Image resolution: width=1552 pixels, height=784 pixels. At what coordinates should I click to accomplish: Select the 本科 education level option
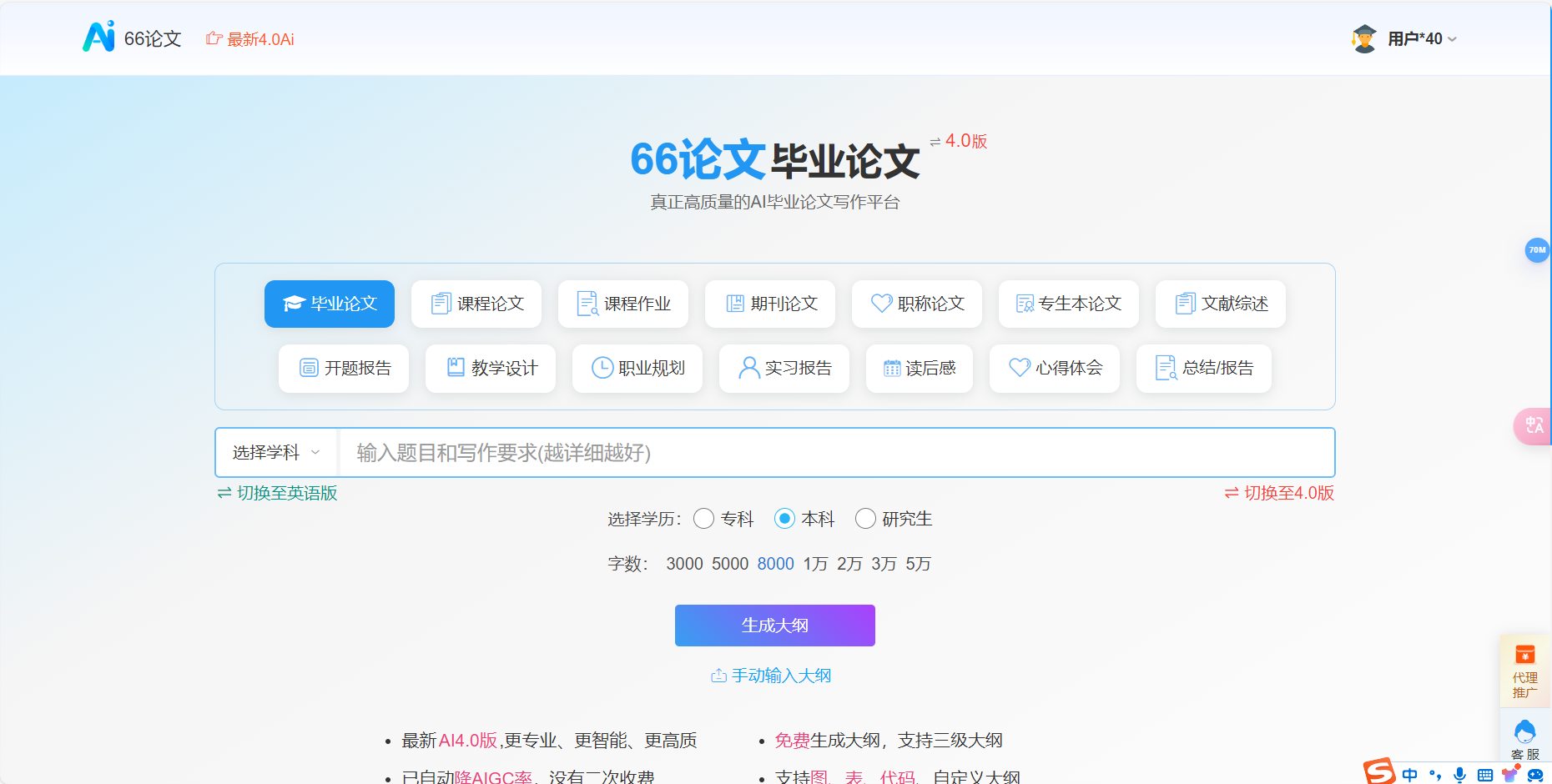point(784,519)
